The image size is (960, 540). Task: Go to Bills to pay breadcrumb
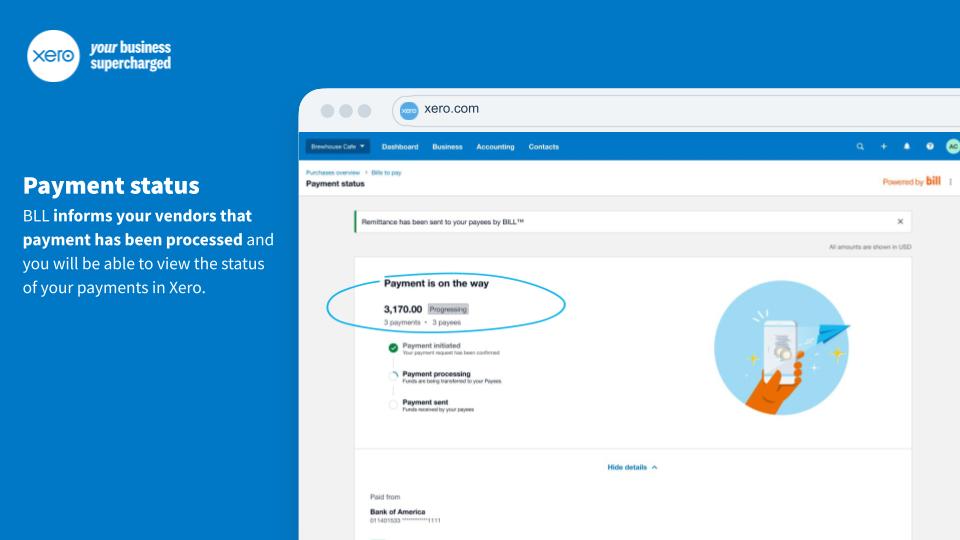[386, 173]
